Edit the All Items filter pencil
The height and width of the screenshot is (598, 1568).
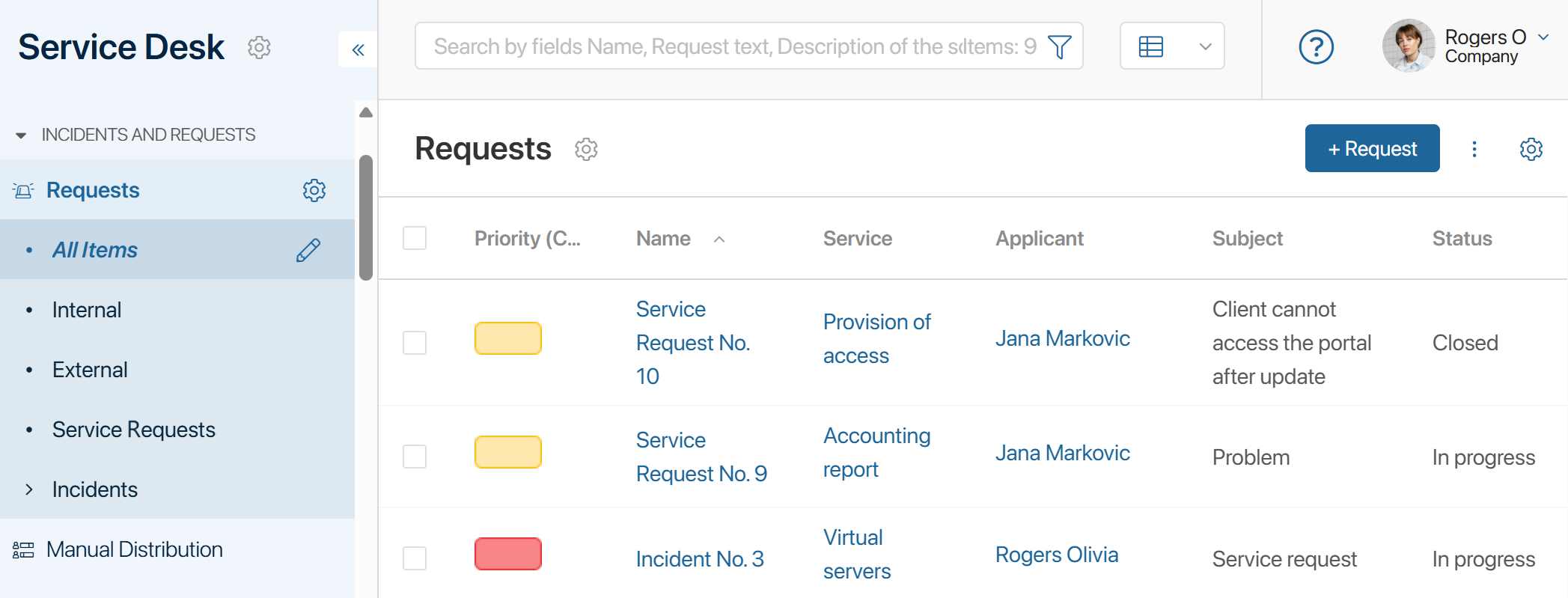308,250
